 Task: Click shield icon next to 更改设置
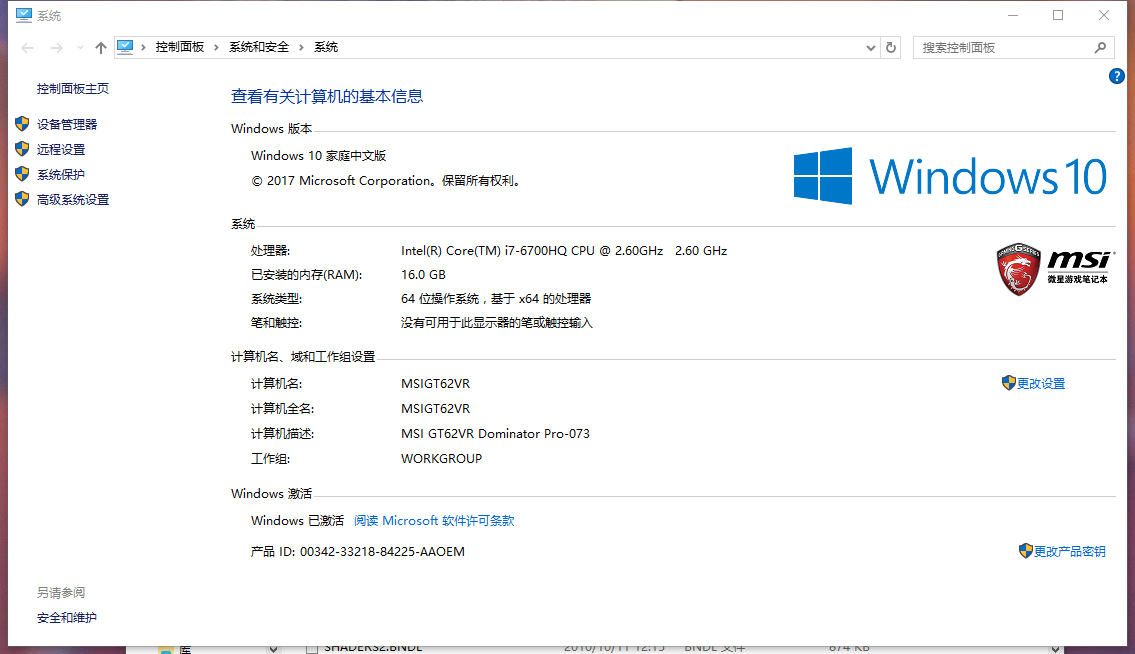point(1008,383)
